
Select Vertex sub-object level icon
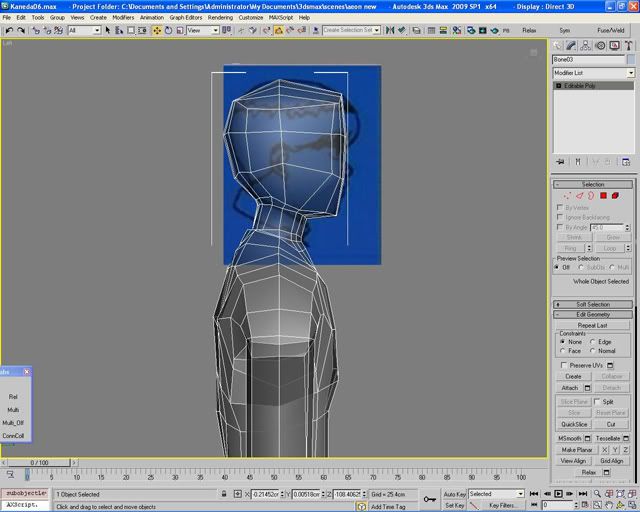click(566, 196)
